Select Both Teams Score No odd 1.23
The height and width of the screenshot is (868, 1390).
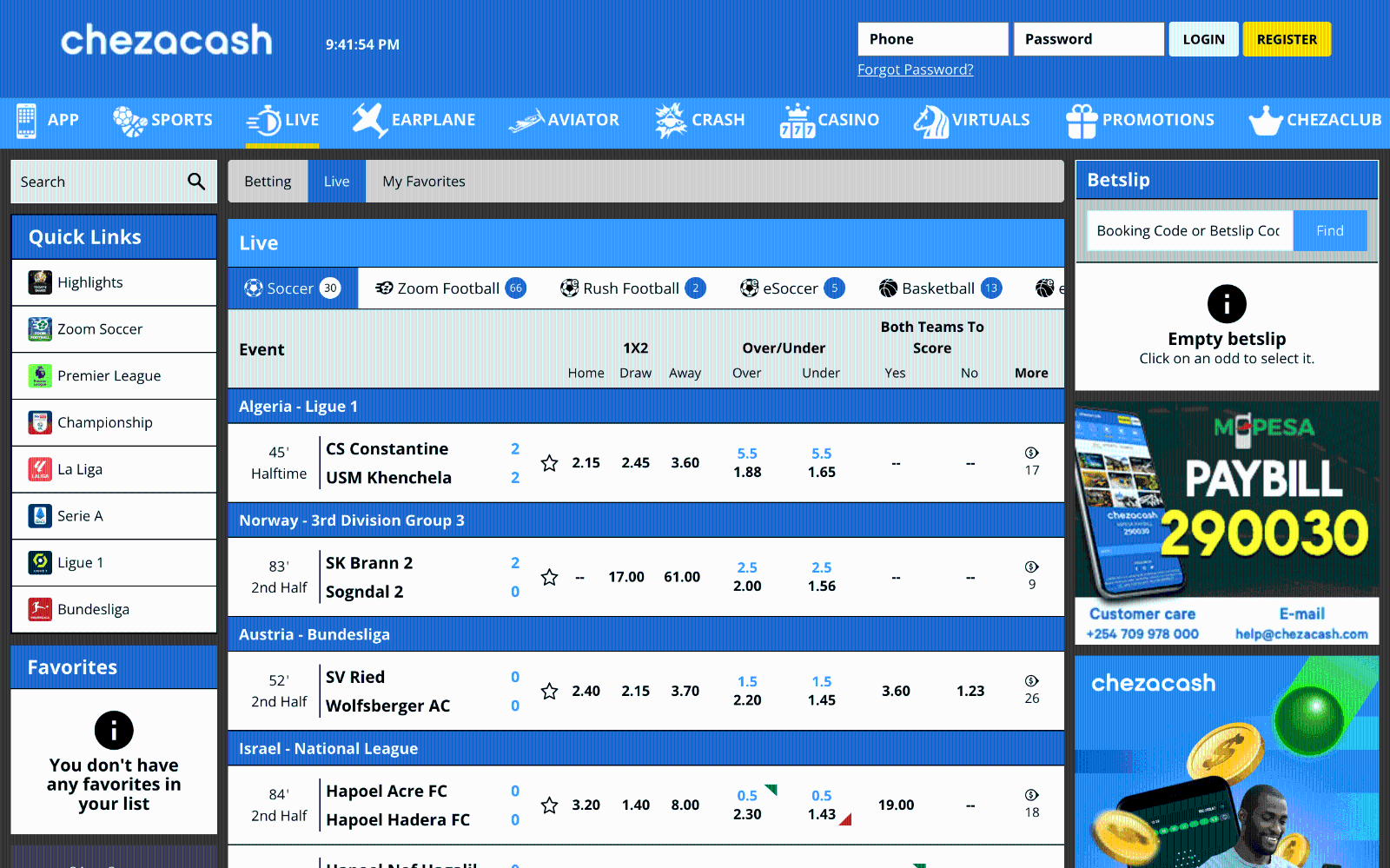click(x=970, y=691)
